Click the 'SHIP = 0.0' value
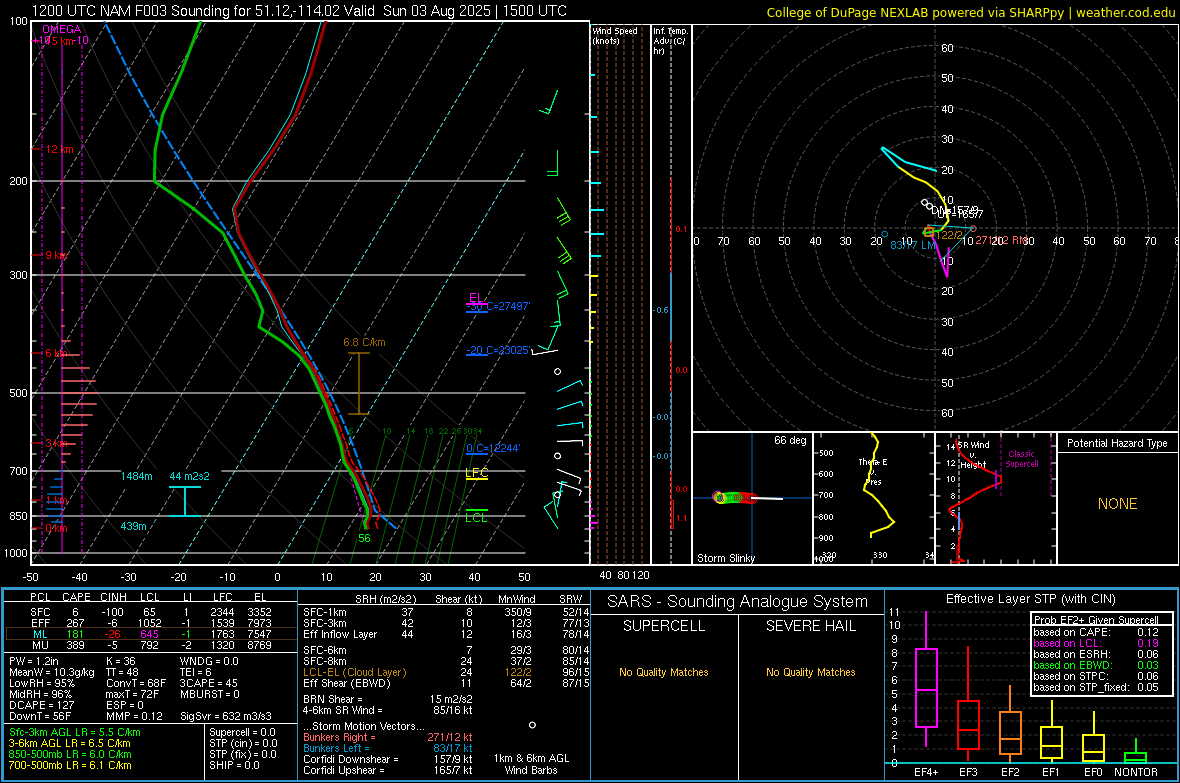This screenshot has height=783, width=1180. coord(235,765)
